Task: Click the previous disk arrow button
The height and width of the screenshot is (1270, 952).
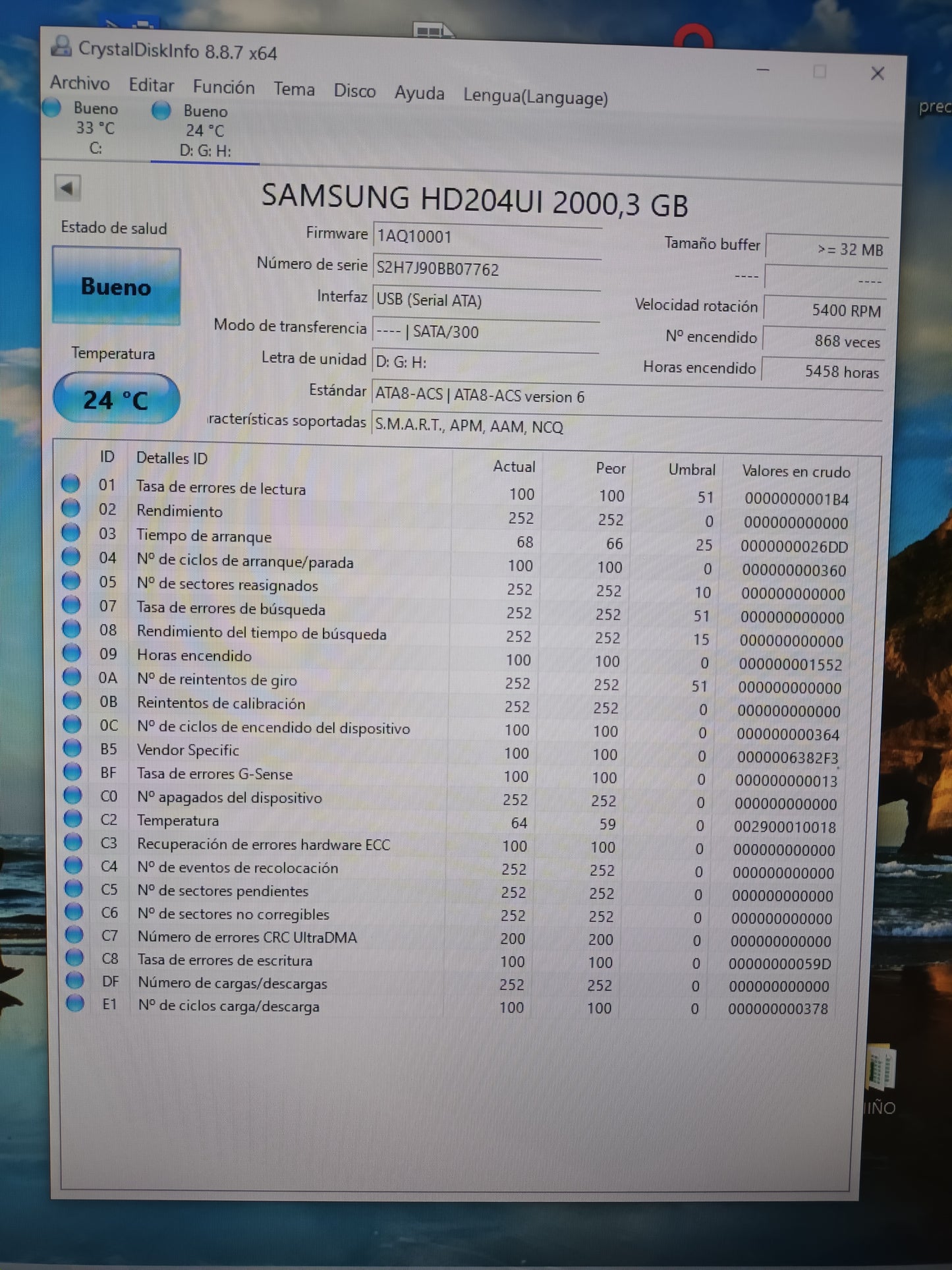Action: click(67, 188)
